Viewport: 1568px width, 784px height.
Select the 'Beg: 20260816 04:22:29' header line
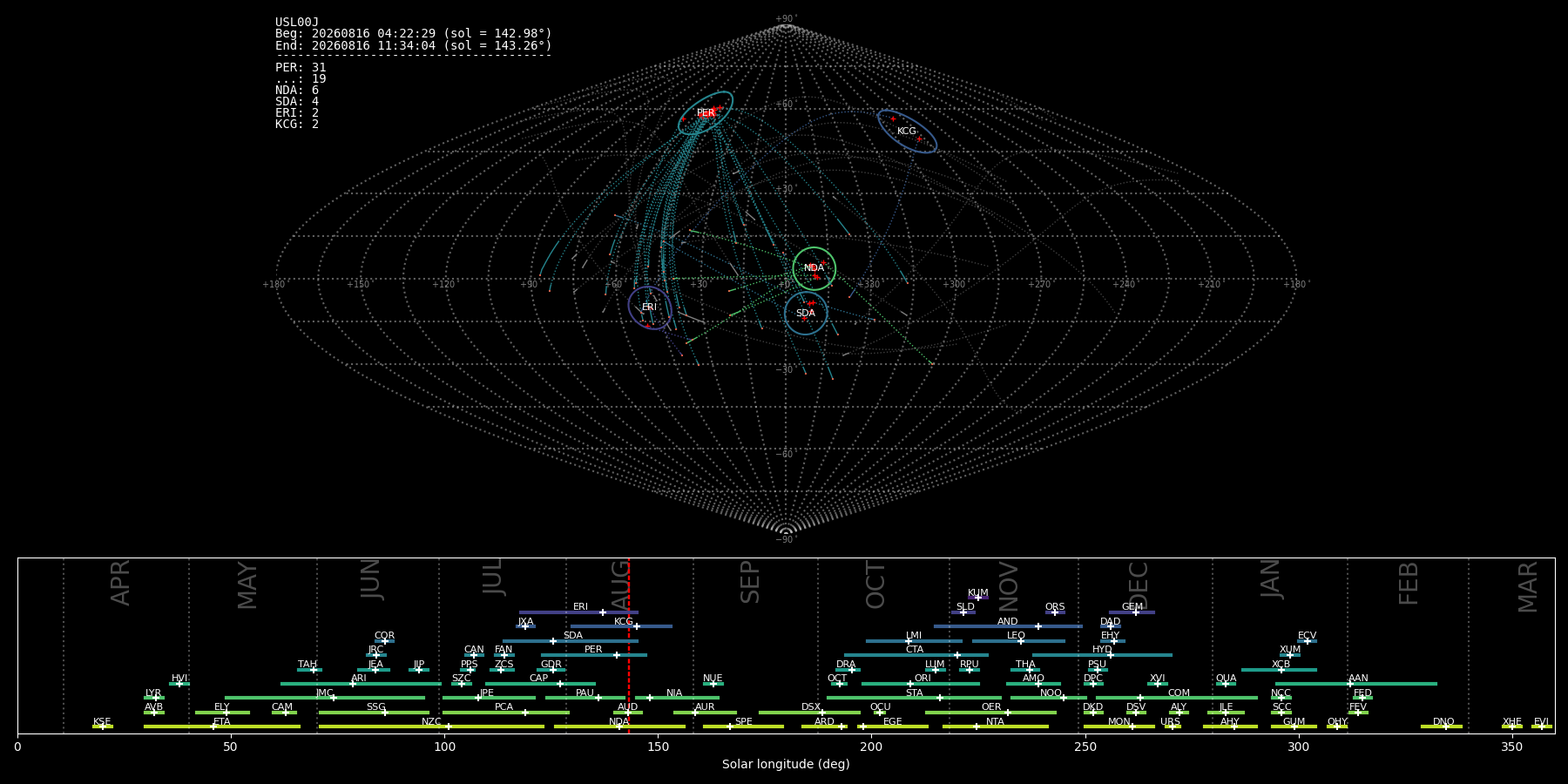pos(414,34)
